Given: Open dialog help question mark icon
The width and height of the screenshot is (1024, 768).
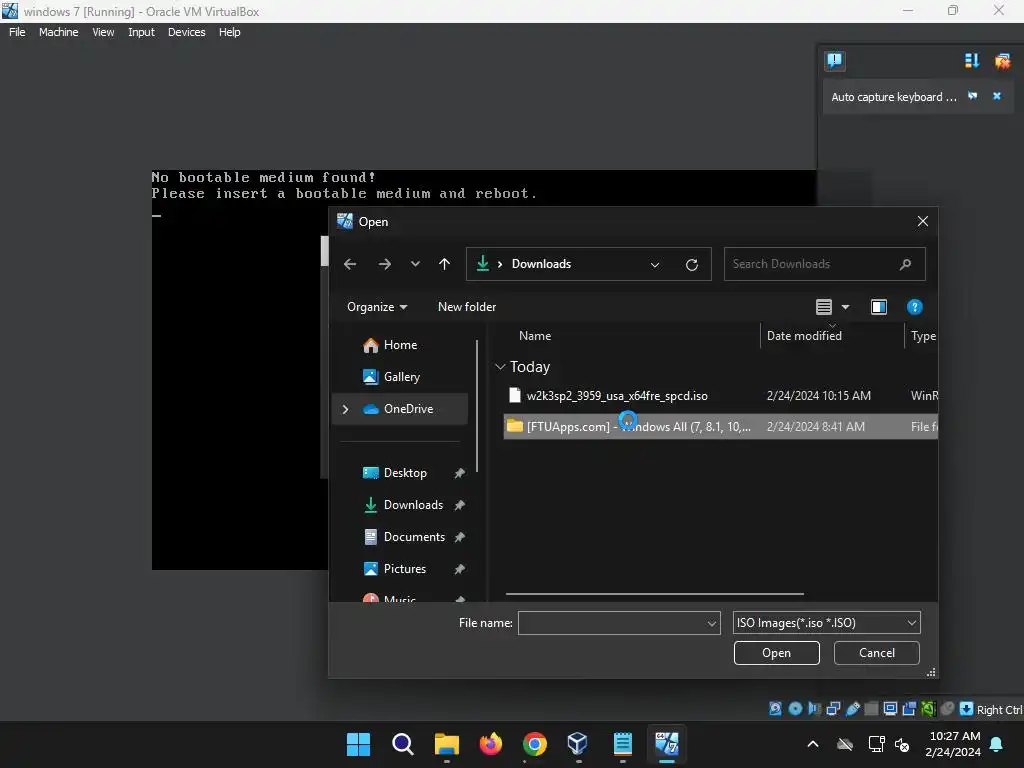Looking at the screenshot, I should [914, 307].
